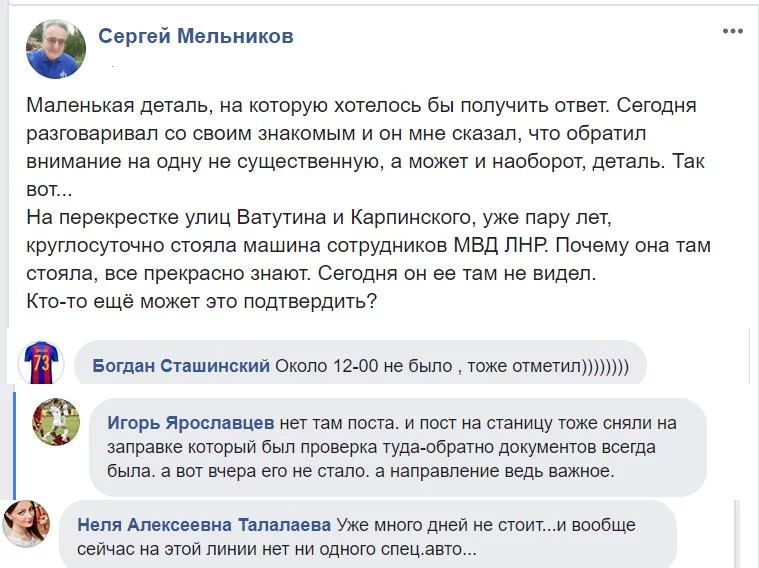Image resolution: width=759 pixels, height=568 pixels.
Task: Click the post line 'Кто-то ещё может это подтвердить?'
Action: 201,301
